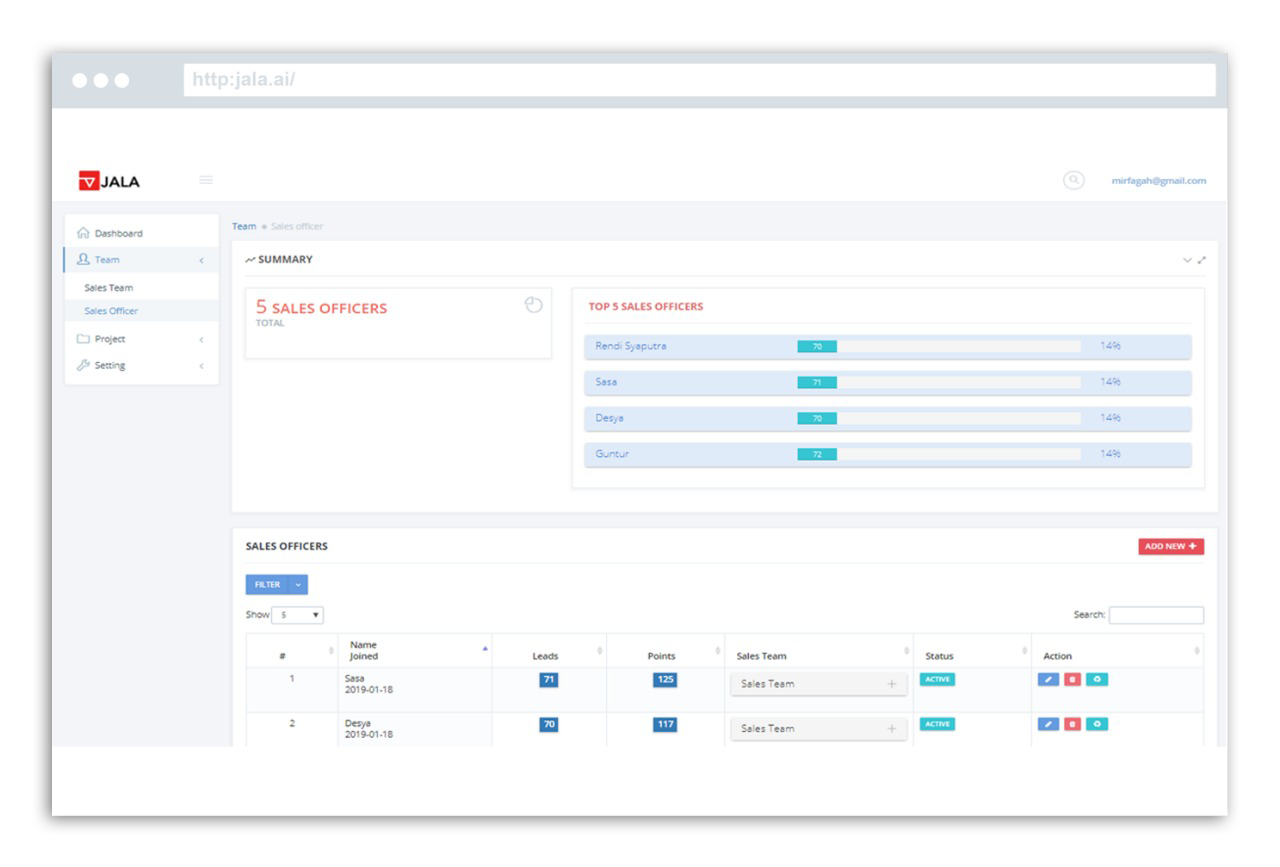Open Sales Team in the sidebar
The width and height of the screenshot is (1280, 867).
click(x=108, y=288)
